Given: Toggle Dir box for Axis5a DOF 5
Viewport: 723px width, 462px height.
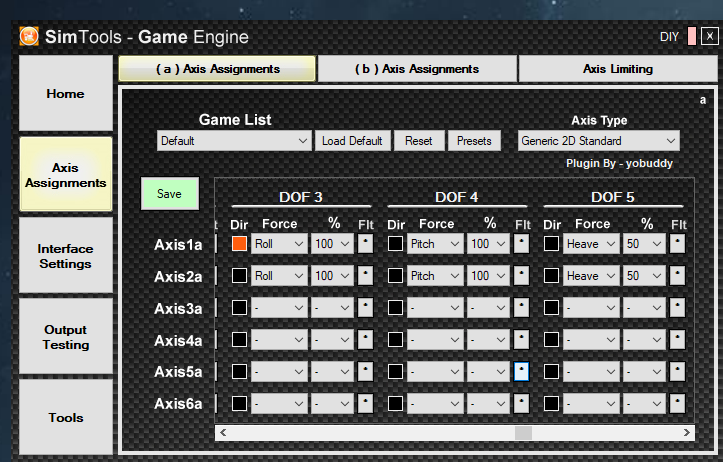Looking at the screenshot, I should click(551, 371).
